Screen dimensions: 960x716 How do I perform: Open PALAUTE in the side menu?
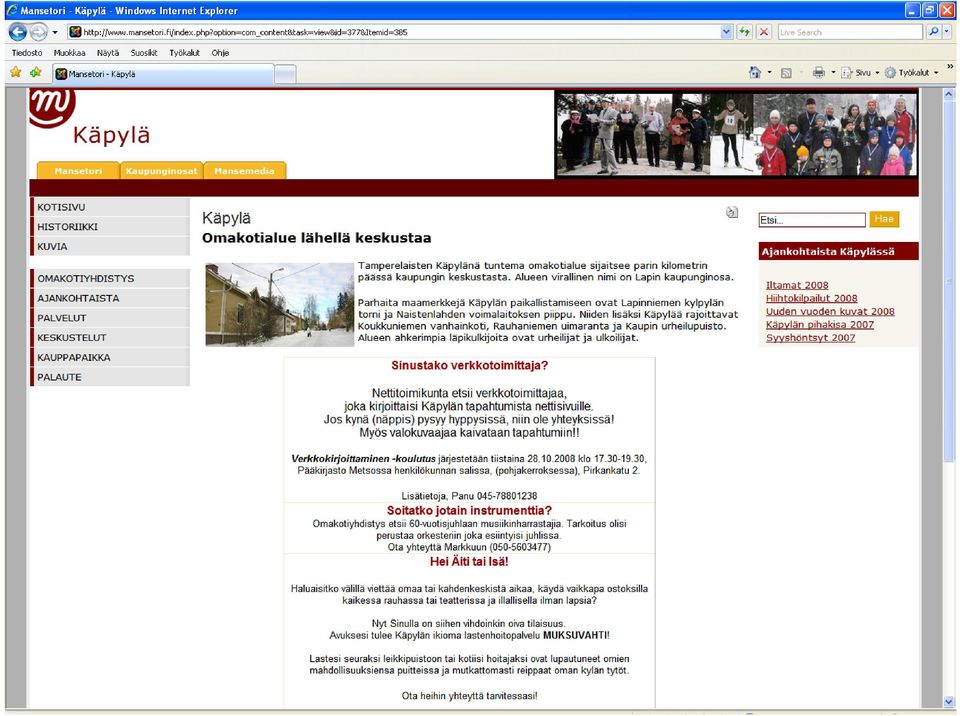coord(110,377)
